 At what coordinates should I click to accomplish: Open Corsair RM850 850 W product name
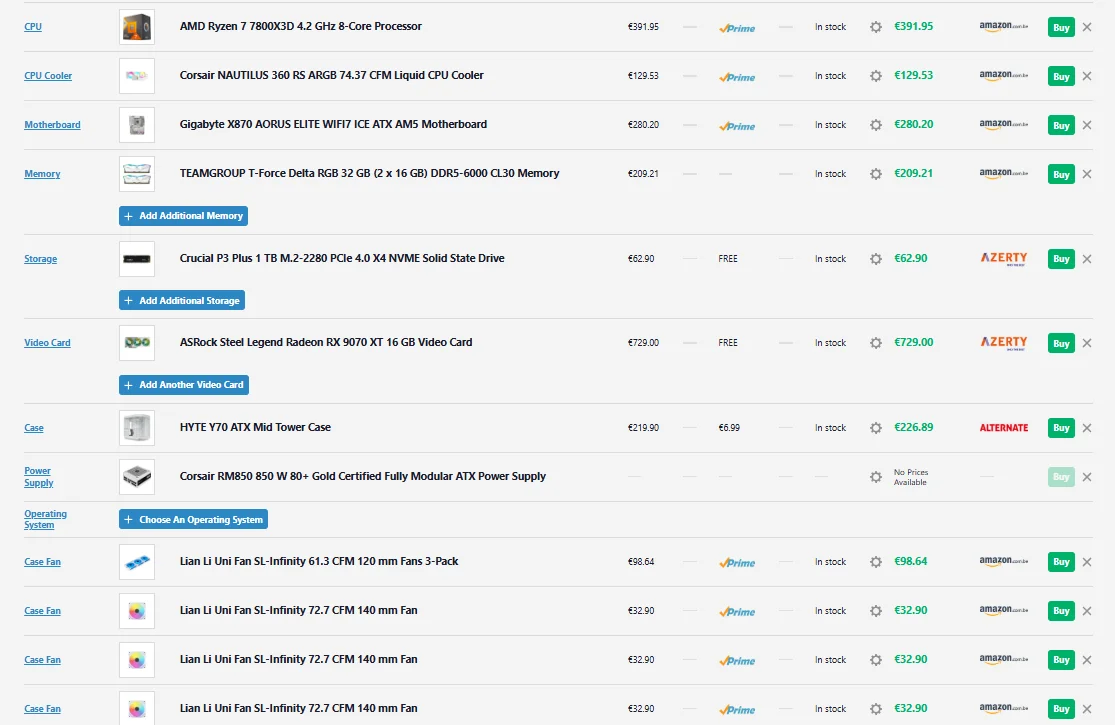(363, 476)
